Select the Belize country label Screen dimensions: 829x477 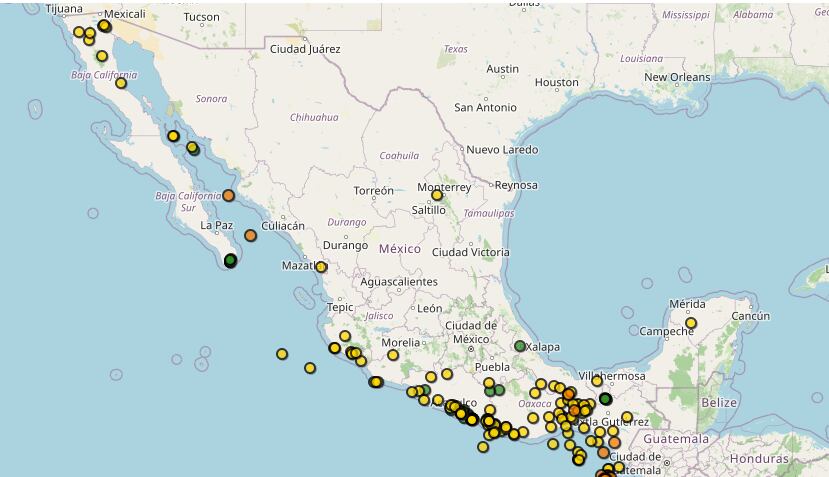pos(719,402)
